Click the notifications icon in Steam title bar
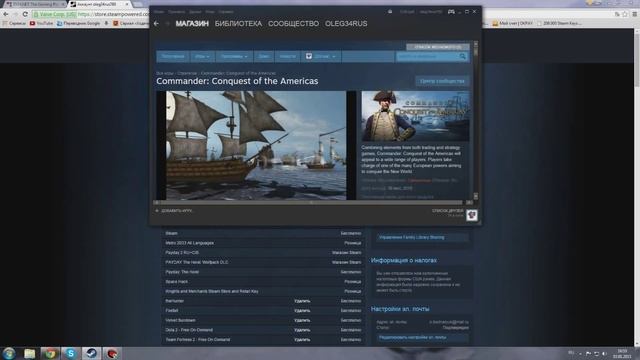 (390, 12)
